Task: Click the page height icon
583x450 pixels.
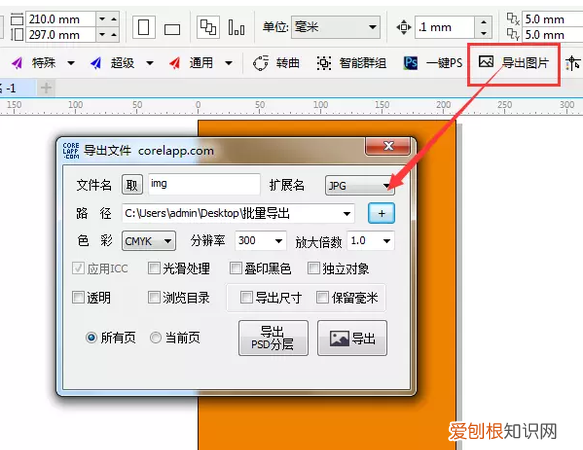Action: point(17,35)
